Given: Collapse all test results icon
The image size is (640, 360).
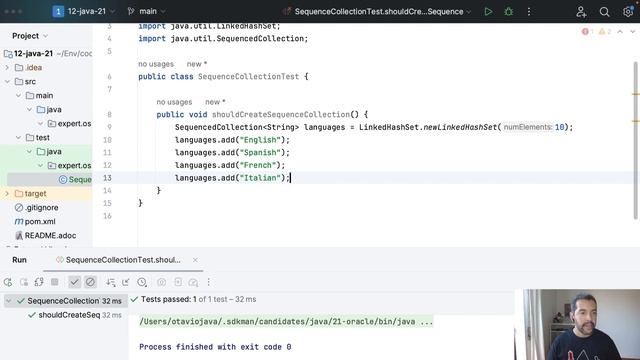Looking at the screenshot, I should pyautogui.click(x=126, y=282).
